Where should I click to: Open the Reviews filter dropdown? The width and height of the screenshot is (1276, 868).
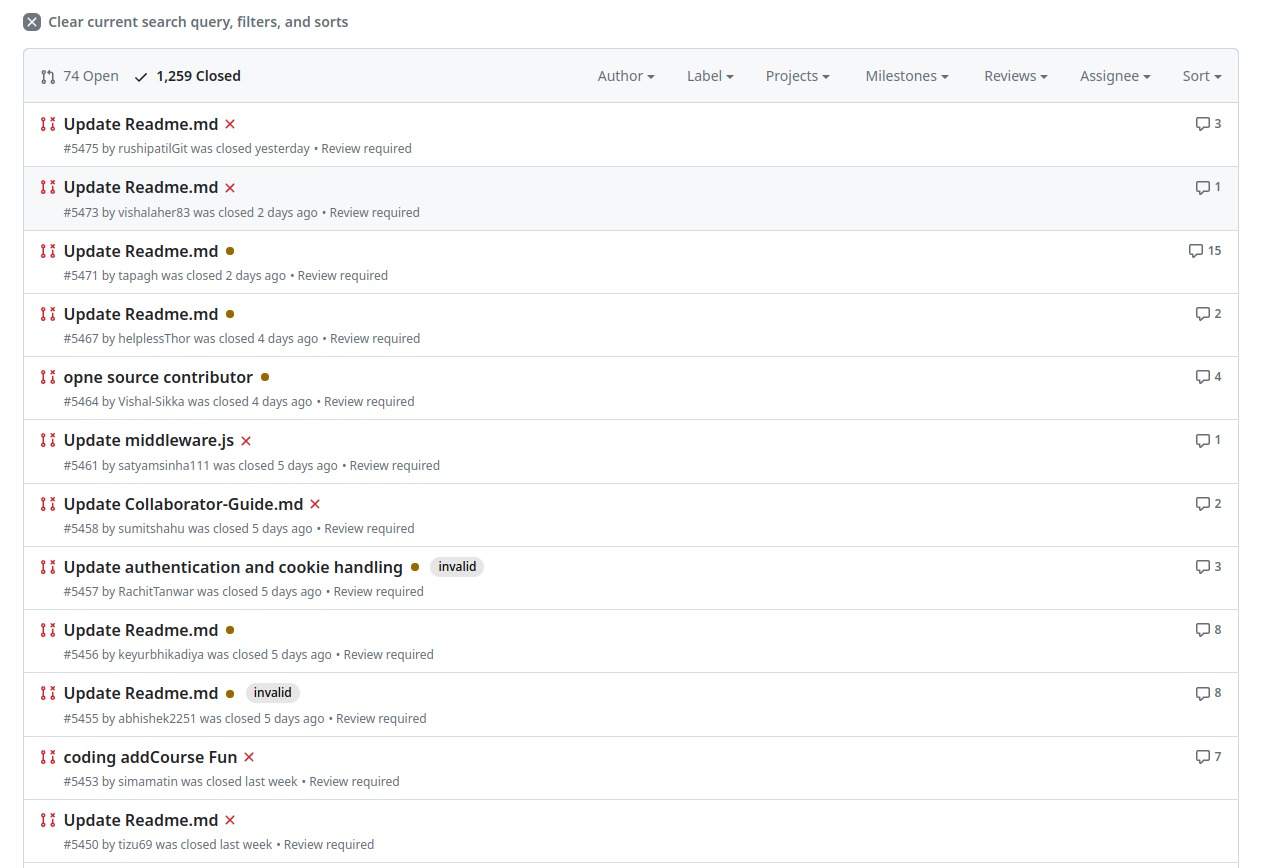pyautogui.click(x=1016, y=76)
